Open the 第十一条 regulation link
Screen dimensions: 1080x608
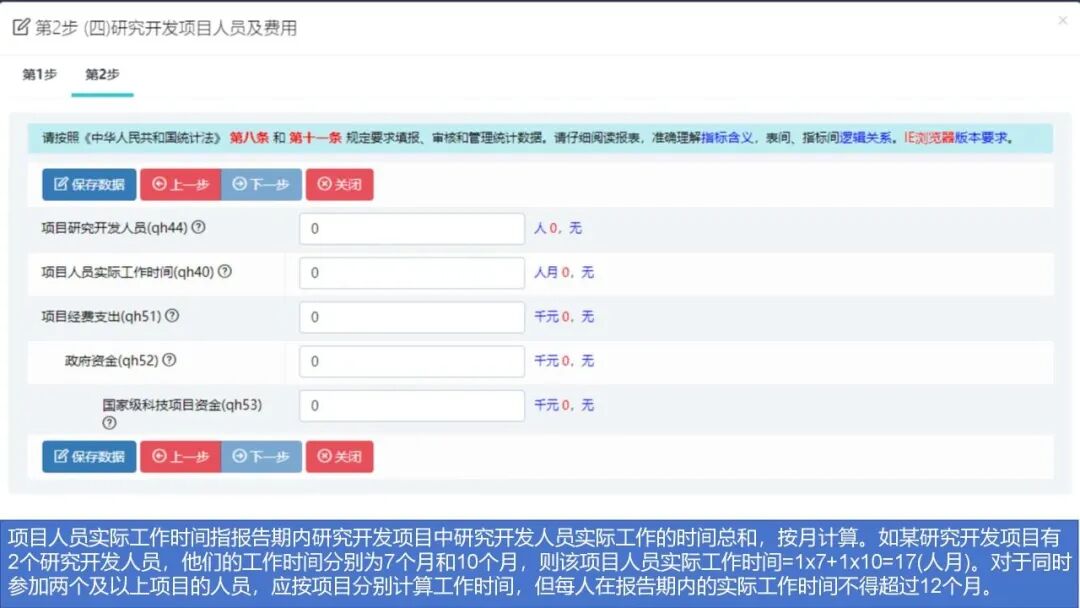[x=316, y=136]
